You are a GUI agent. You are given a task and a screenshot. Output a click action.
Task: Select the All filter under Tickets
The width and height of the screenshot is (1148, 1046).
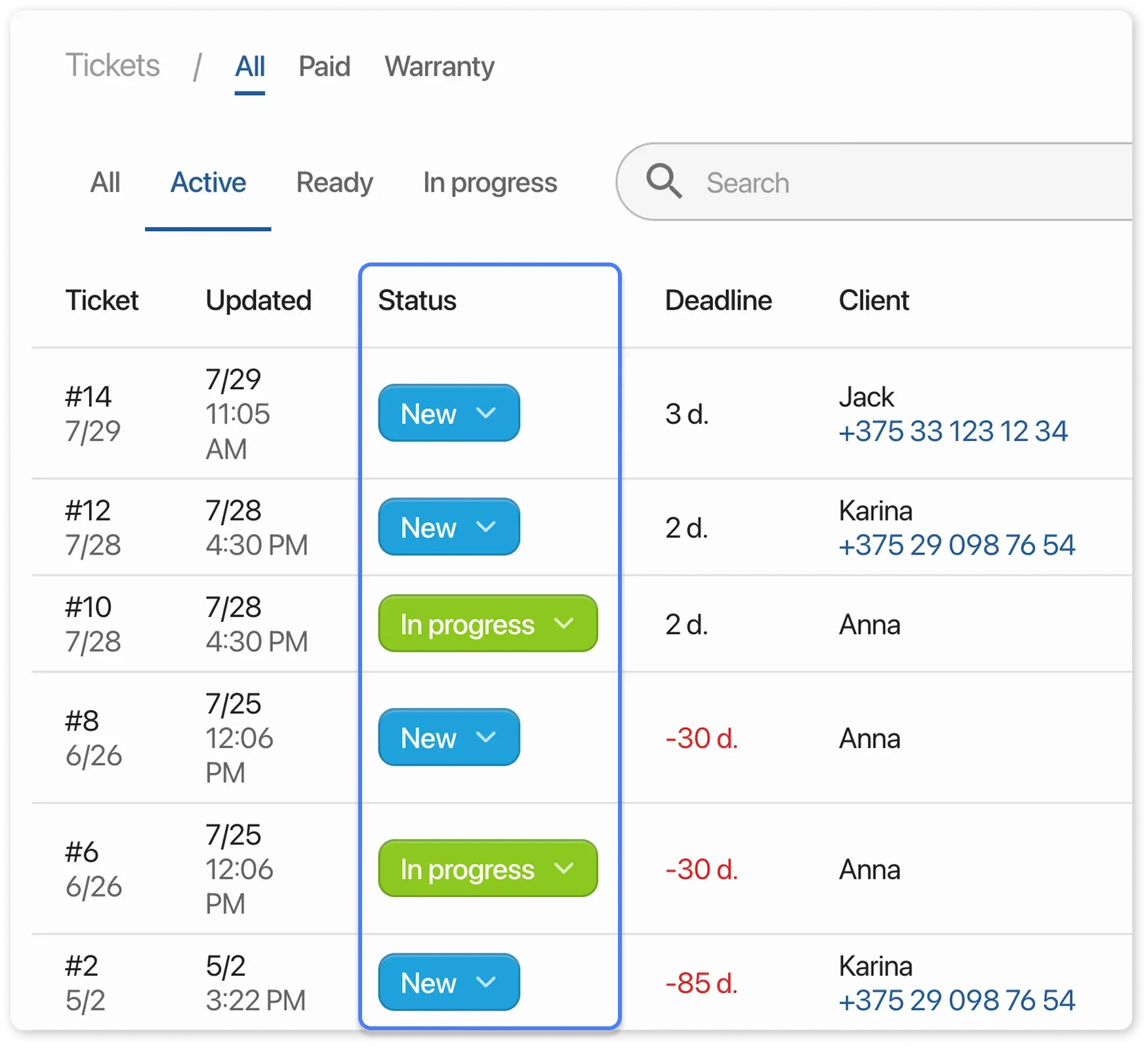coord(250,66)
